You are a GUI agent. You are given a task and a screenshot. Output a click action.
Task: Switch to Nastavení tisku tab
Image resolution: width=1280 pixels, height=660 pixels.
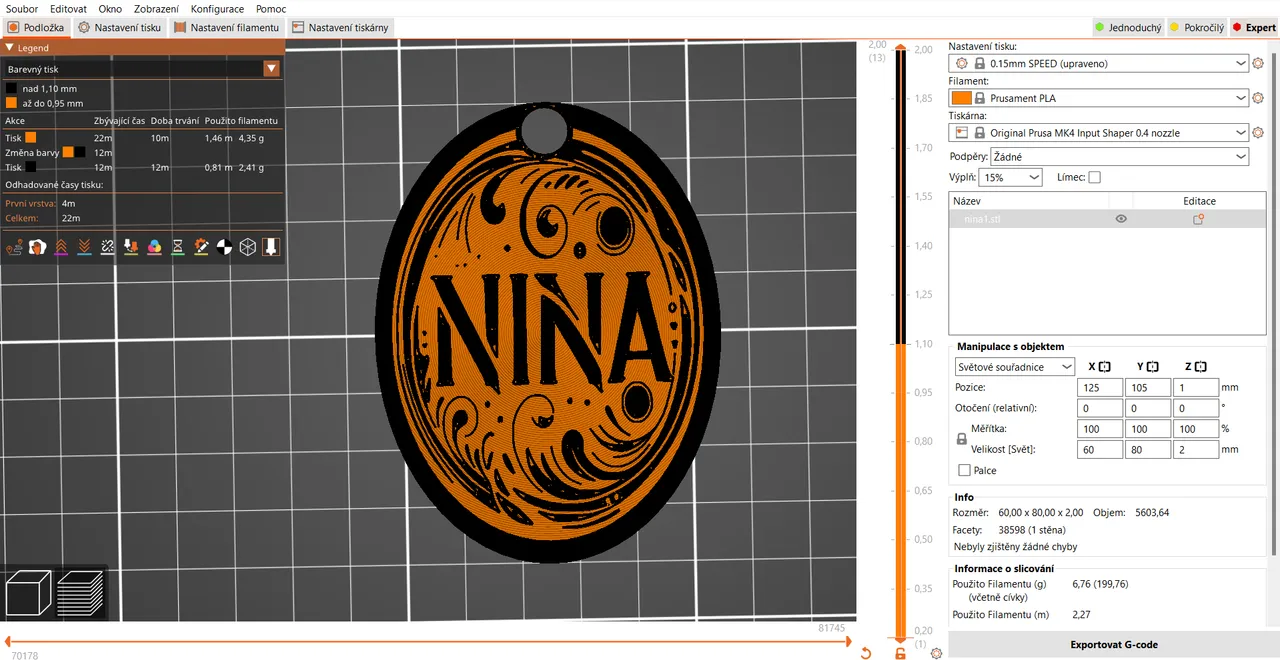tap(119, 28)
